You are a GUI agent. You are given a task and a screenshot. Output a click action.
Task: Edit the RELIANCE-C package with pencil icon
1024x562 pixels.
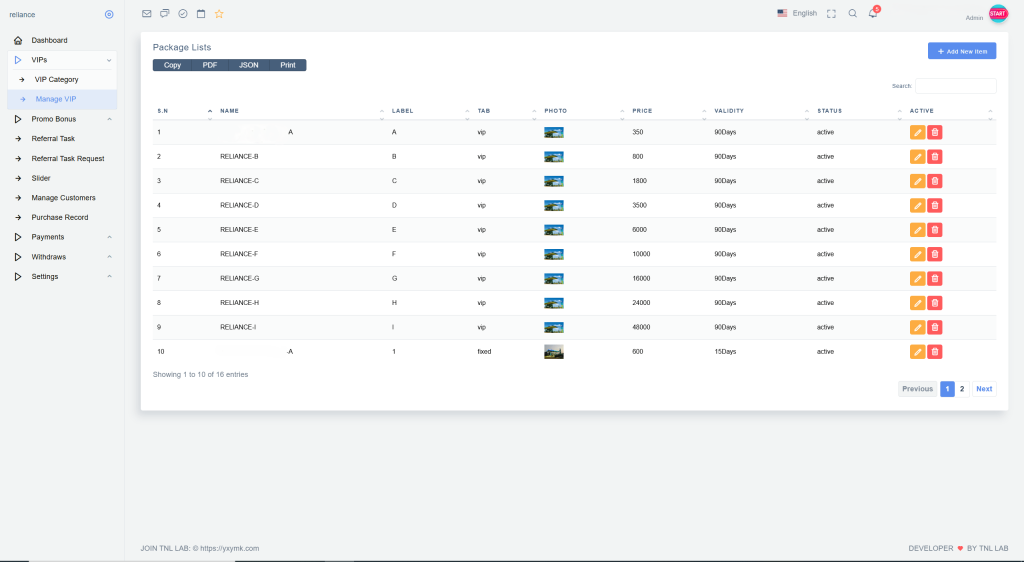click(918, 181)
